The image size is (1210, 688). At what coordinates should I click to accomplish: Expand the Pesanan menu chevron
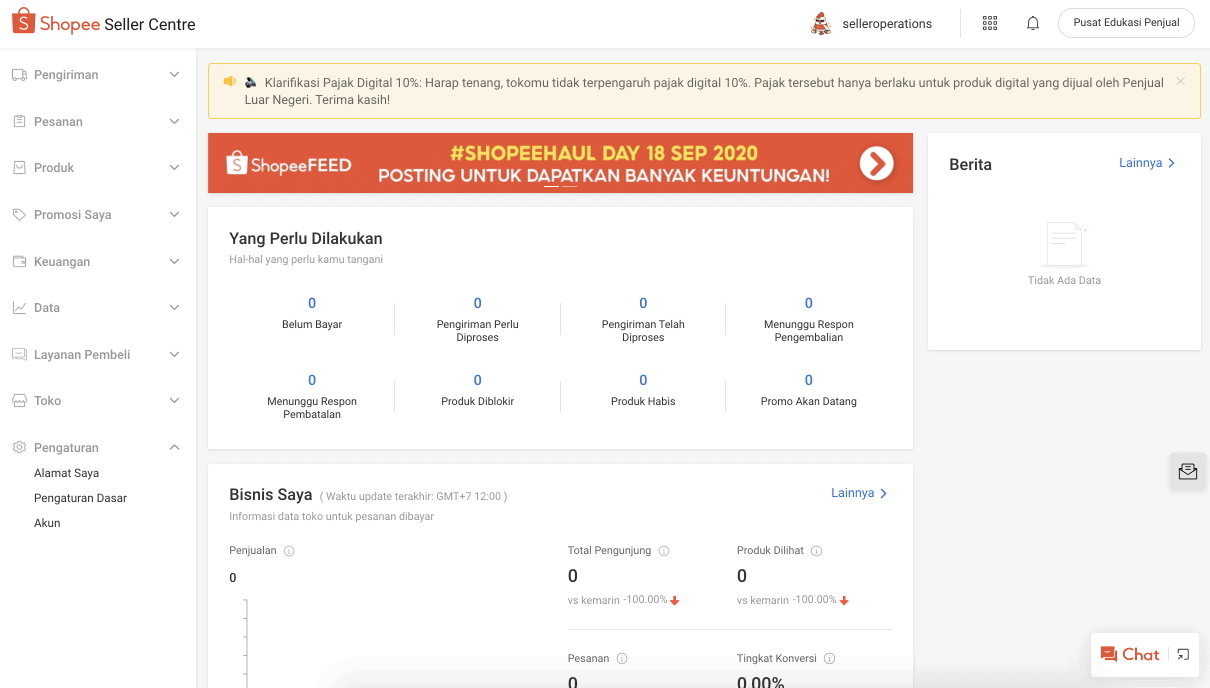pyautogui.click(x=174, y=122)
